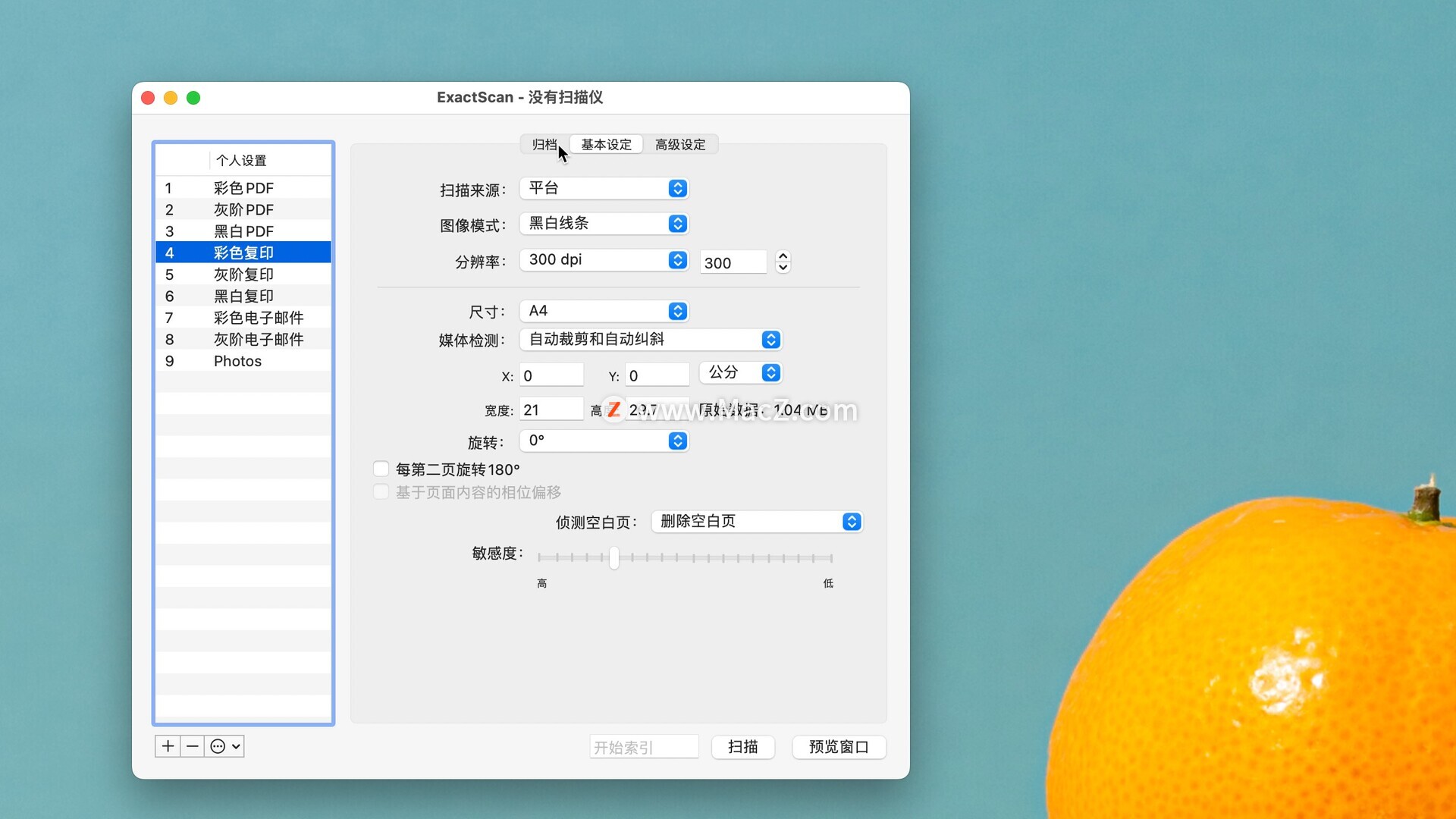Open the 侦测空白页 dropdown

(x=757, y=522)
